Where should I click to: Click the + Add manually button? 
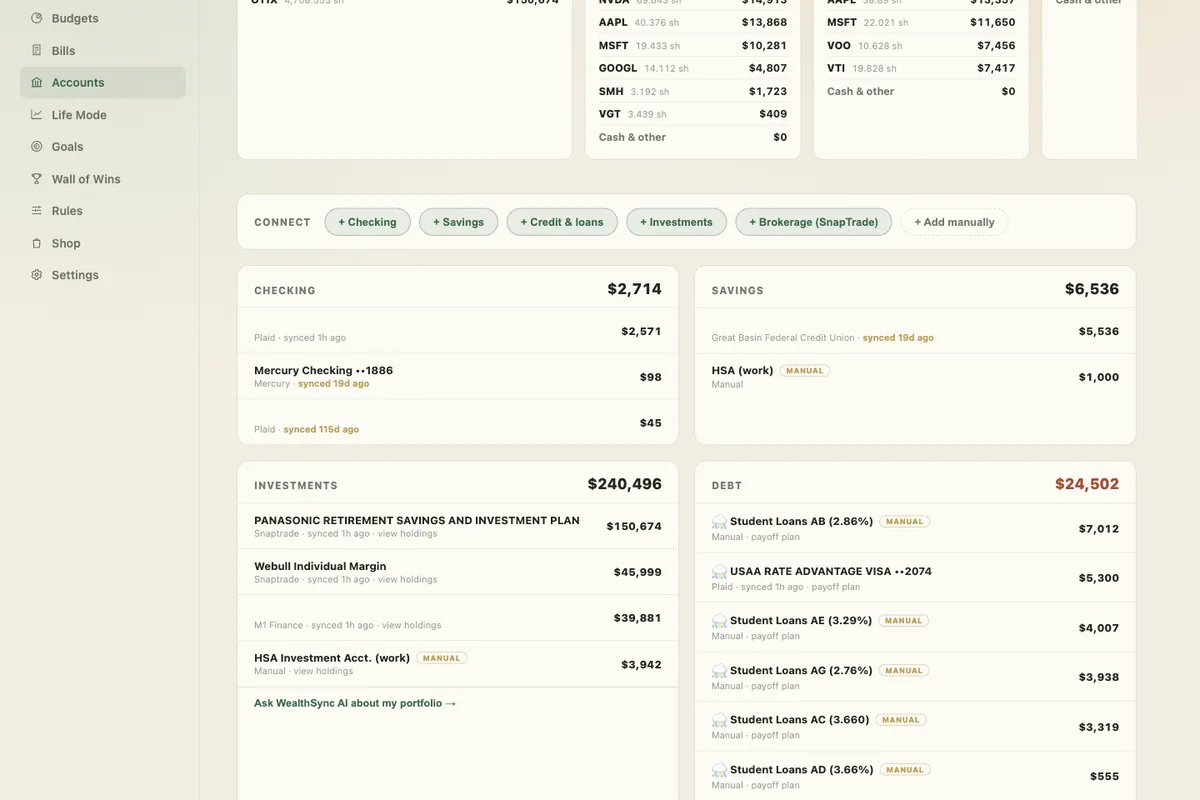pyautogui.click(x=954, y=222)
